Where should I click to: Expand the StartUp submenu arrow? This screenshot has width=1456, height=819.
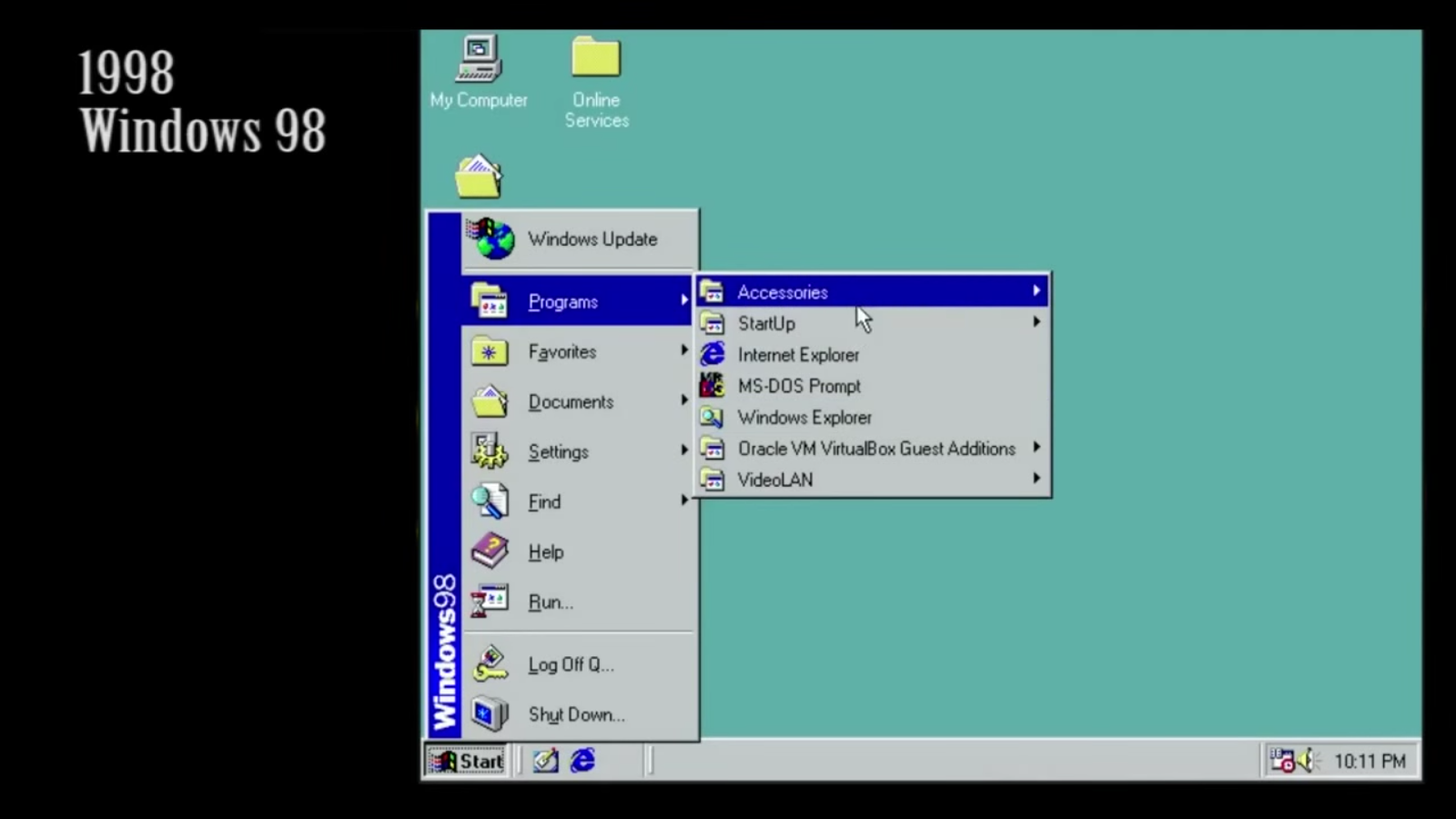click(x=1036, y=322)
